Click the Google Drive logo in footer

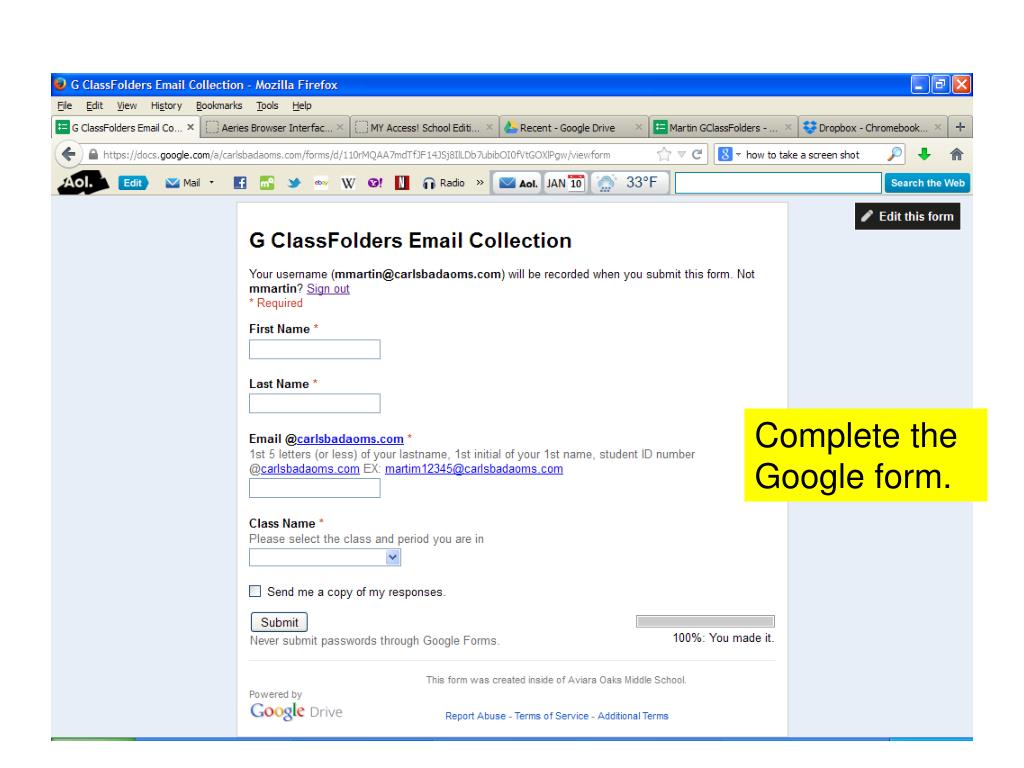tap(296, 711)
